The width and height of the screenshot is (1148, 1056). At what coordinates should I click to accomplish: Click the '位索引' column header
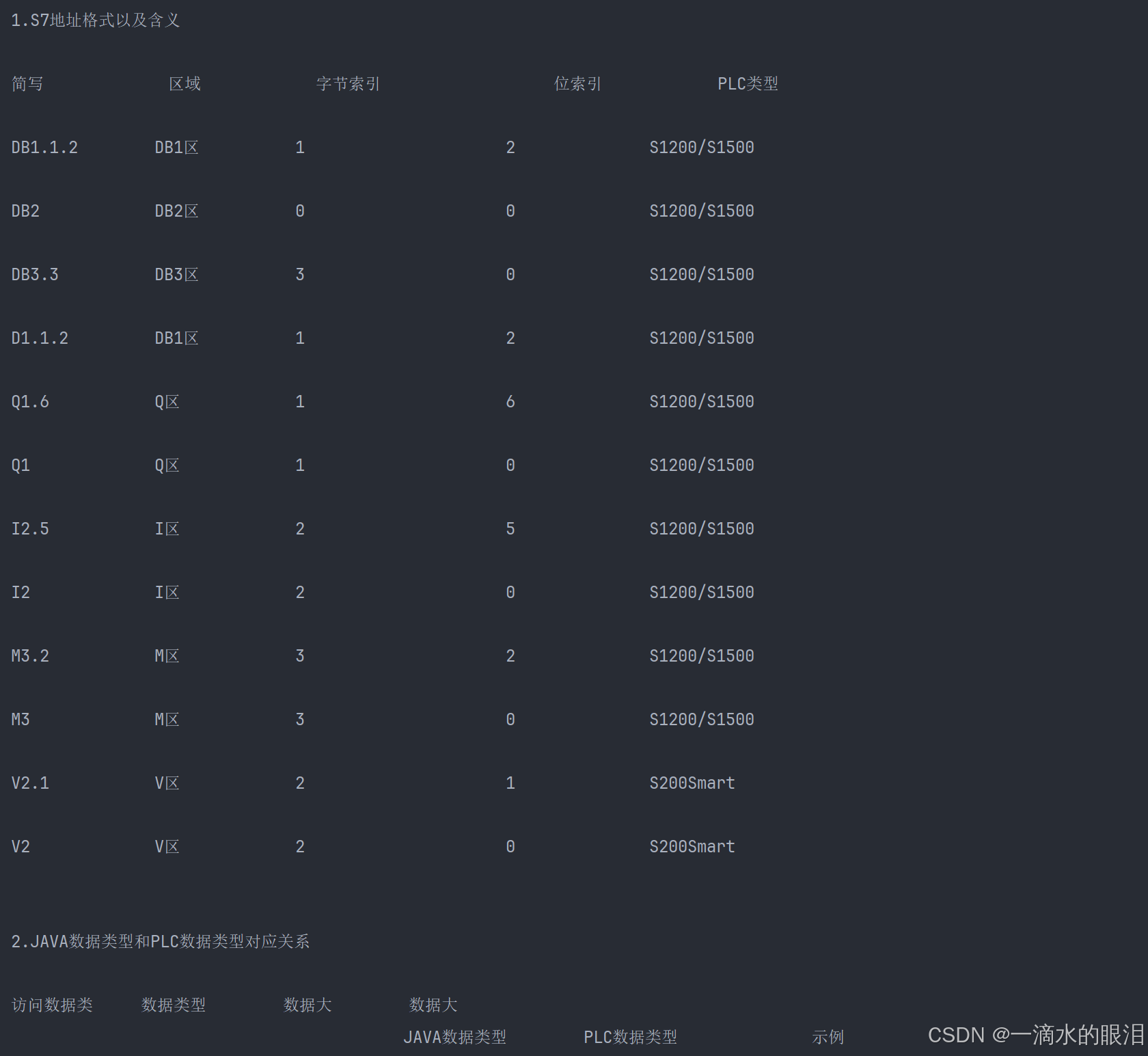click(x=577, y=84)
